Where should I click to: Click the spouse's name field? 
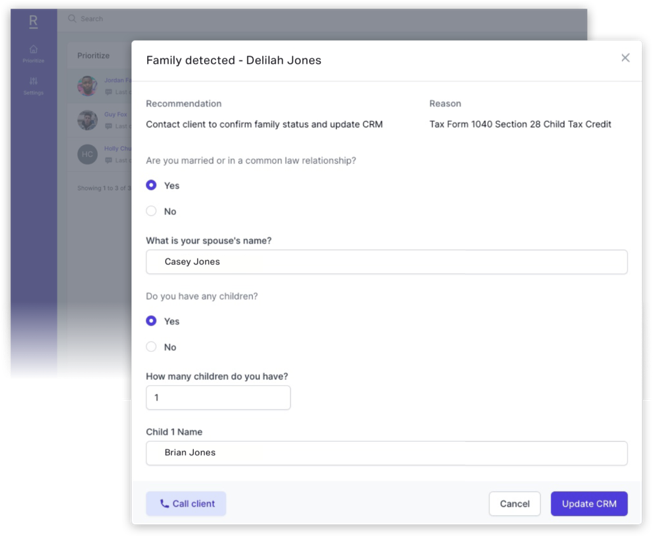386,262
